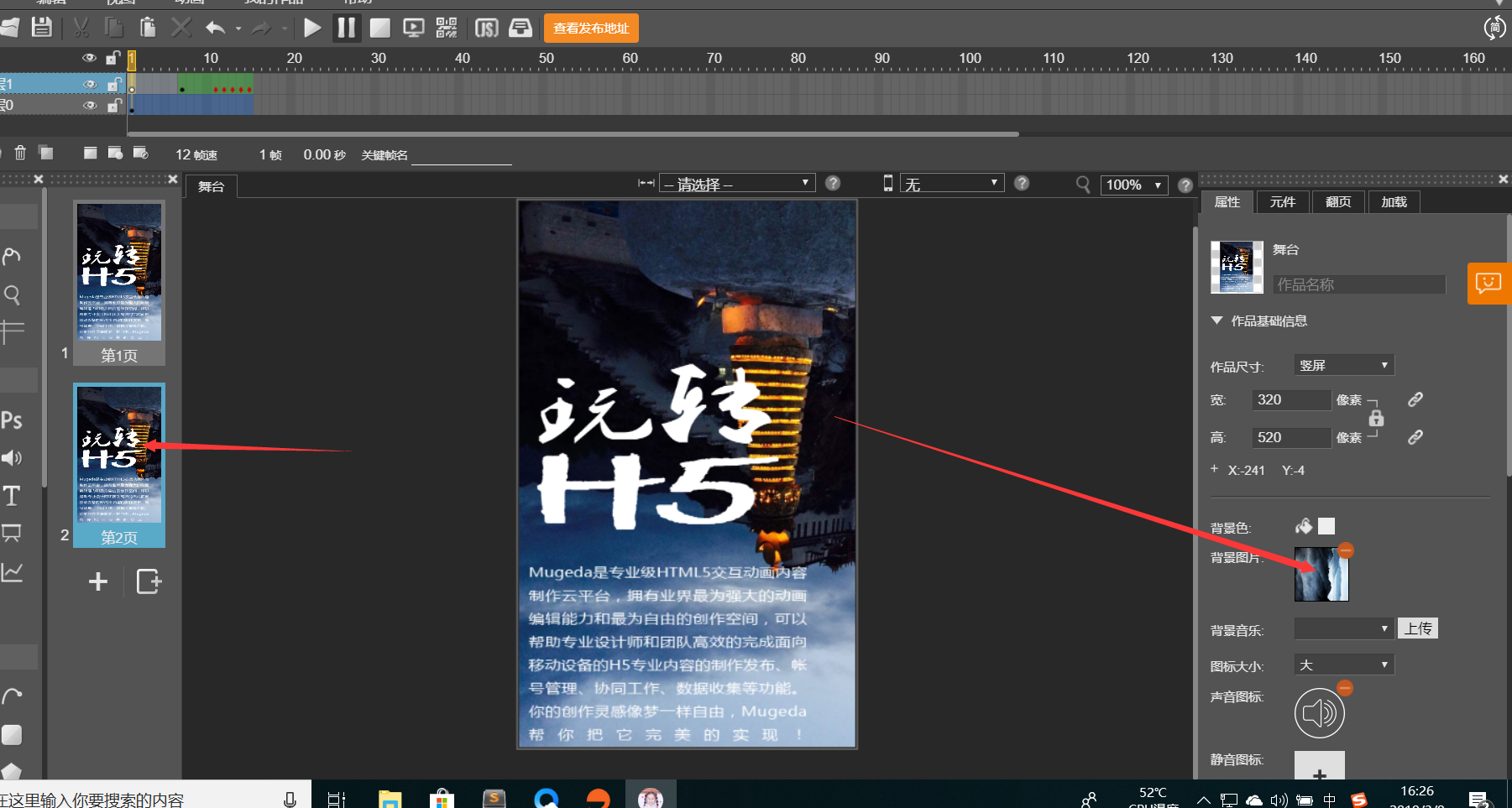
Task: Toggle the width-height aspect ratio lock
Action: (x=1376, y=418)
